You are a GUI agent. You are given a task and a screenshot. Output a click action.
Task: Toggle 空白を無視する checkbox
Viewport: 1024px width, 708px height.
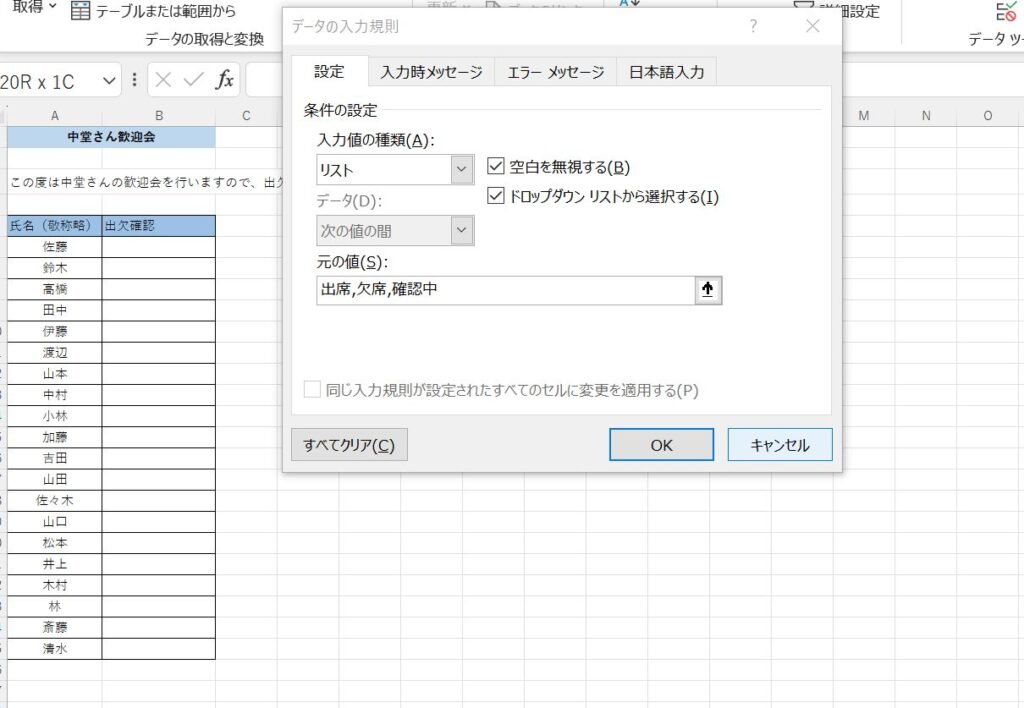(496, 167)
